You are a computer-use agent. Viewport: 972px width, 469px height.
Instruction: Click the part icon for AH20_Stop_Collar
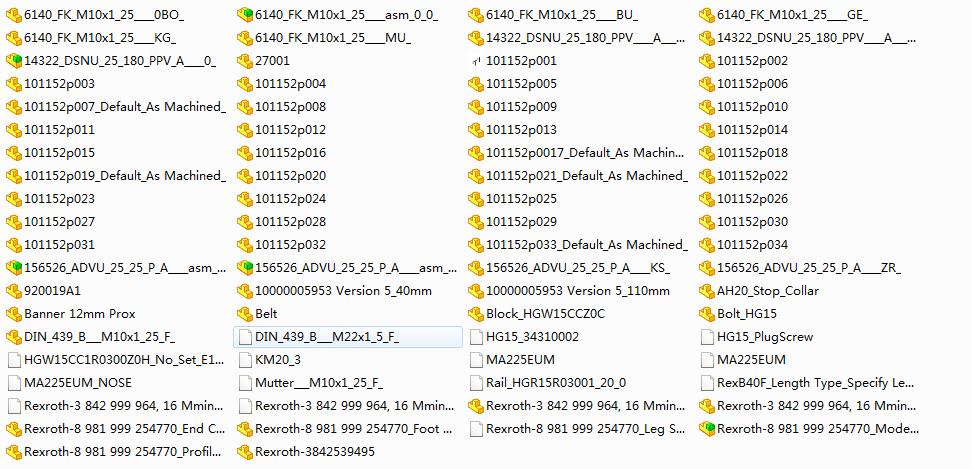click(707, 291)
